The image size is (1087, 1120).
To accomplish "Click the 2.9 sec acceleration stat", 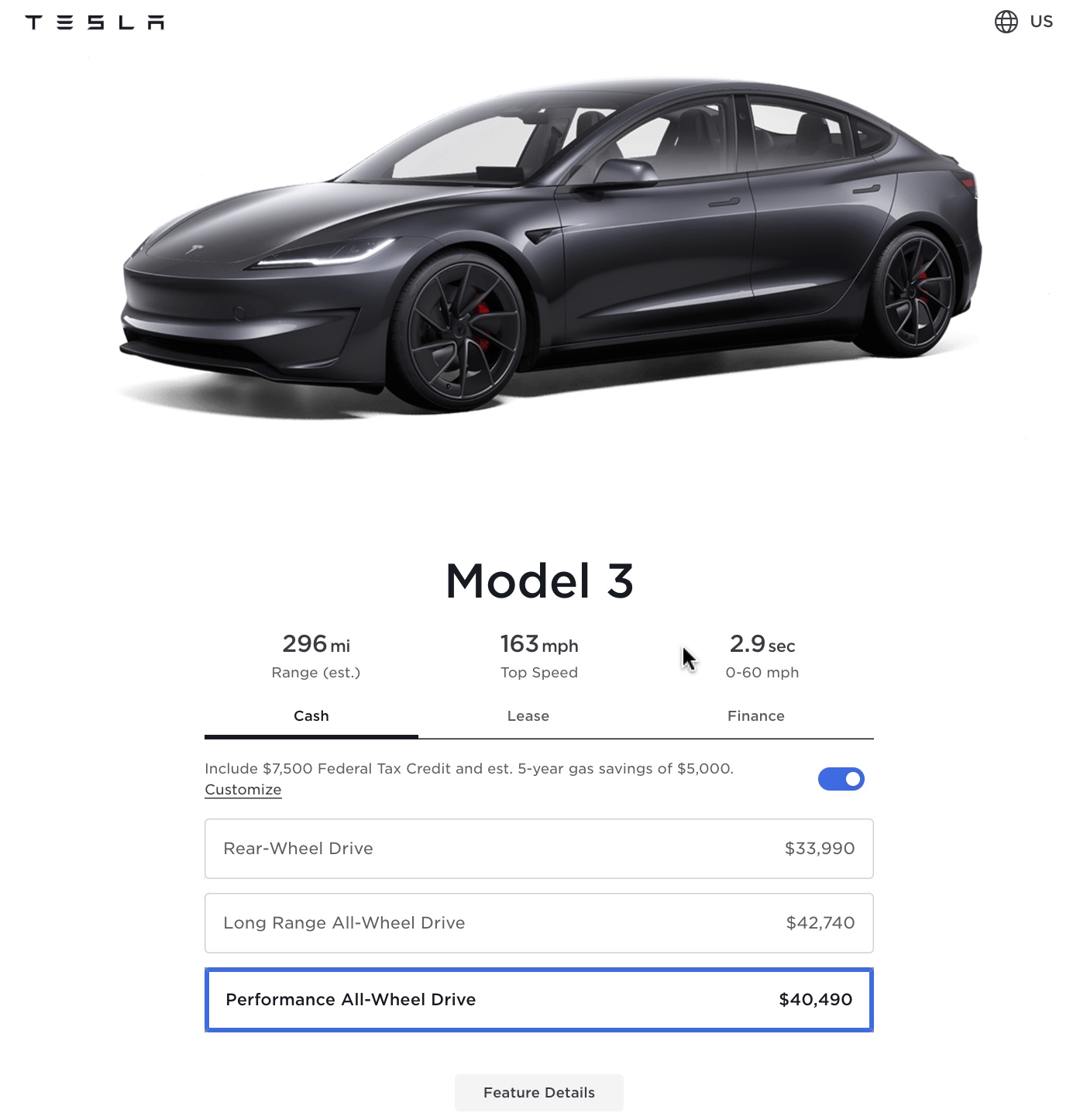I will [x=762, y=656].
